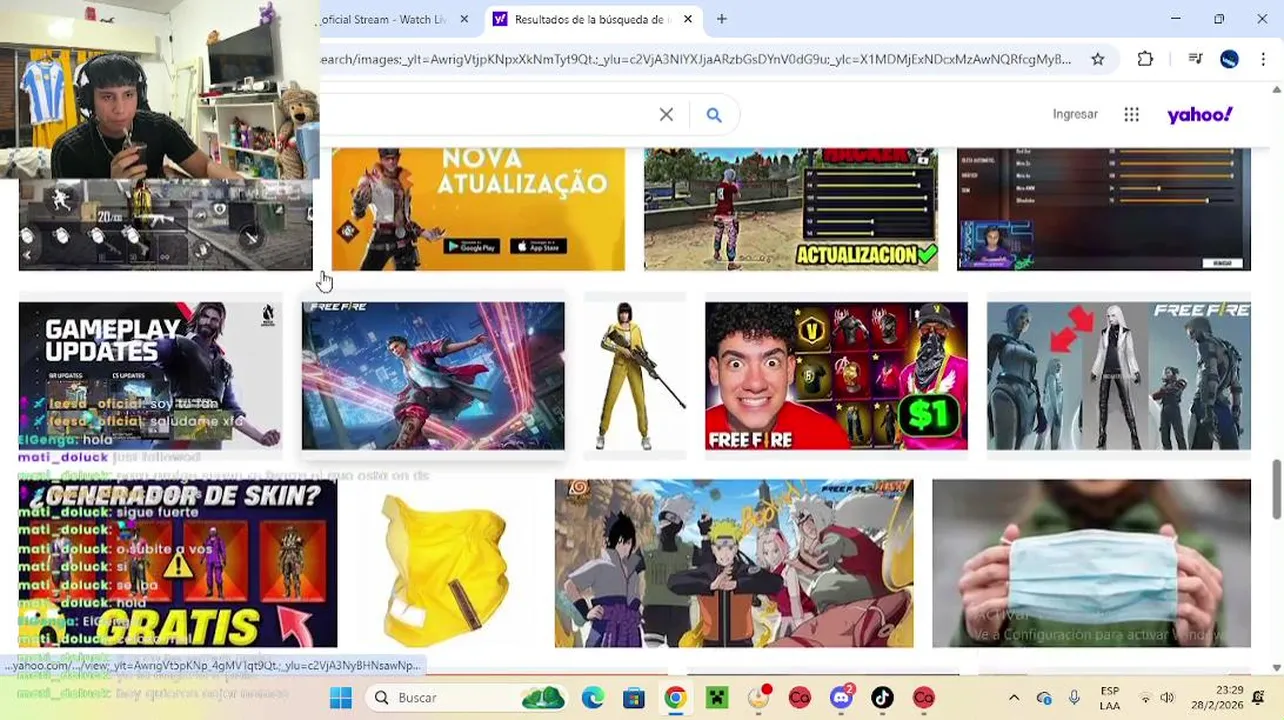Close the 'oficial Stream - Watch Live' tab
The image size is (1284, 720).
(x=464, y=19)
